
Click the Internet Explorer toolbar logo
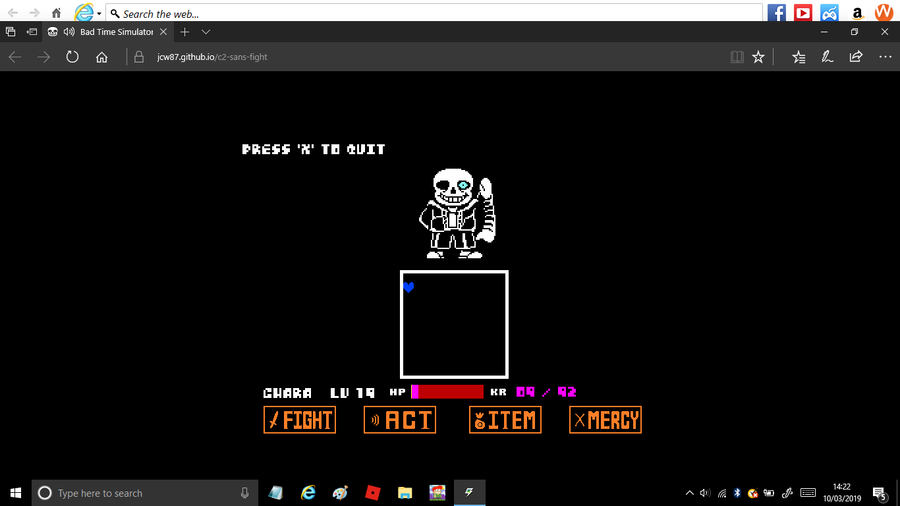84,12
